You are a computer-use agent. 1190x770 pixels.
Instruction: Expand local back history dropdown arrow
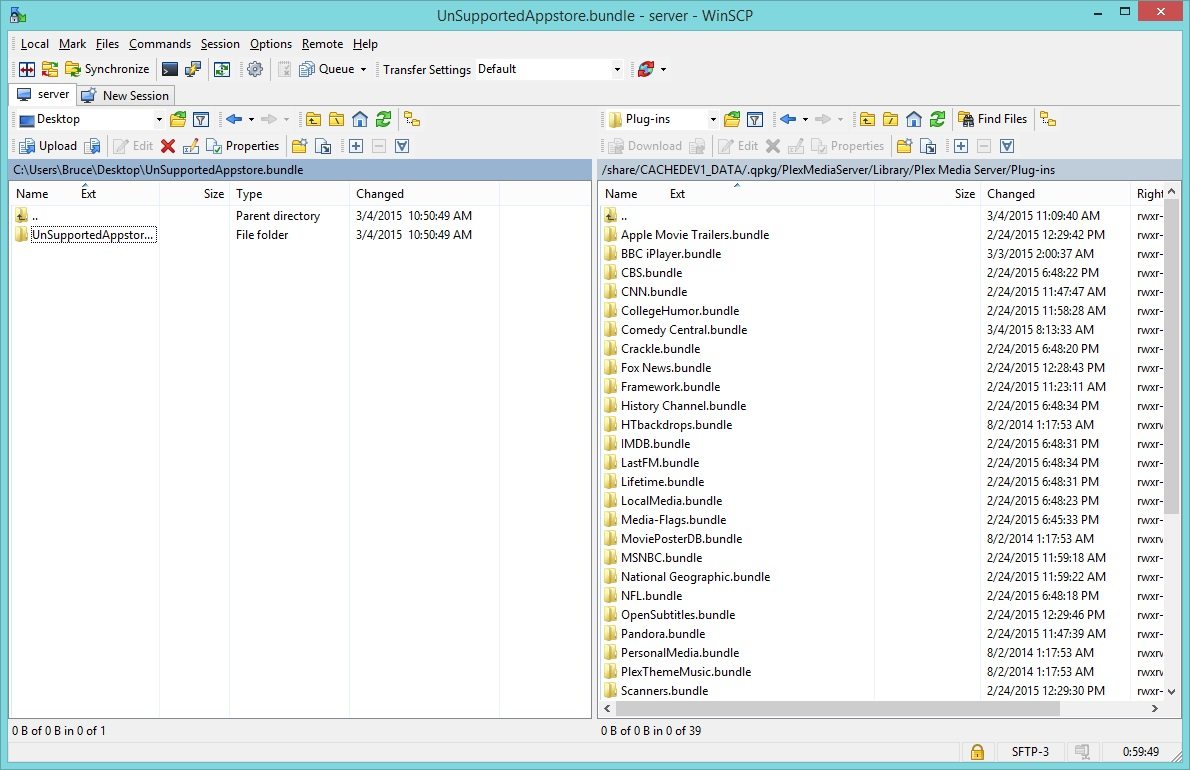click(x=251, y=119)
